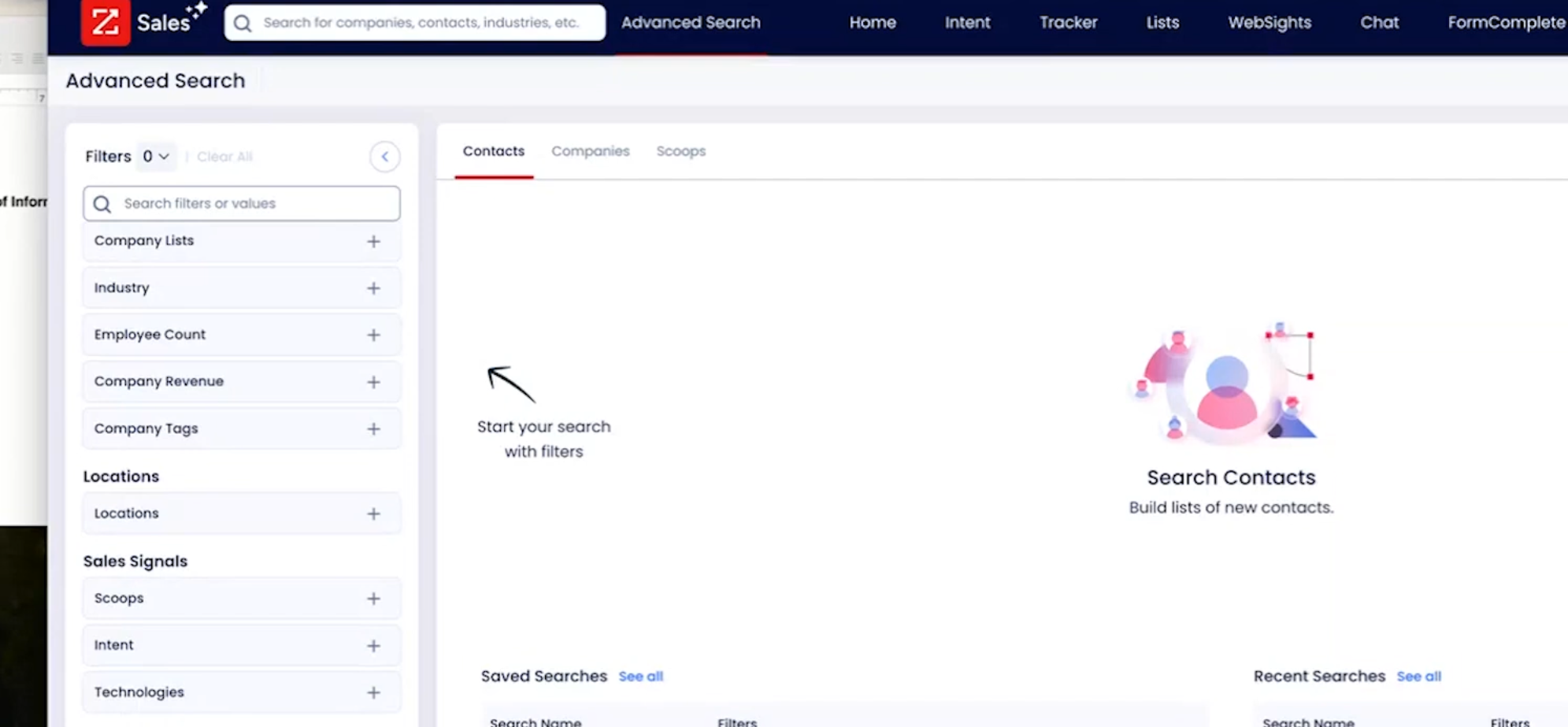
Task: Expand the Locations filter row
Action: click(x=242, y=514)
